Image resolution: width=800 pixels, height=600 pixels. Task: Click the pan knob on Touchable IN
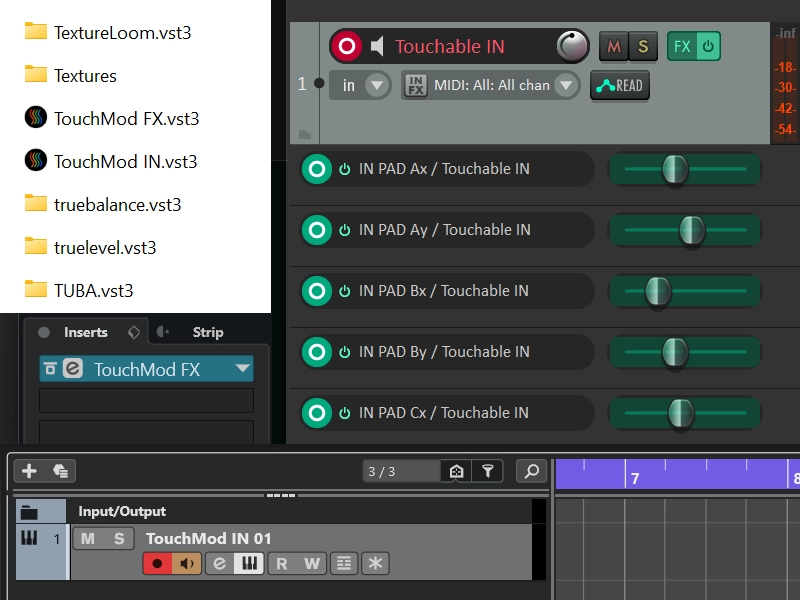pyautogui.click(x=572, y=46)
